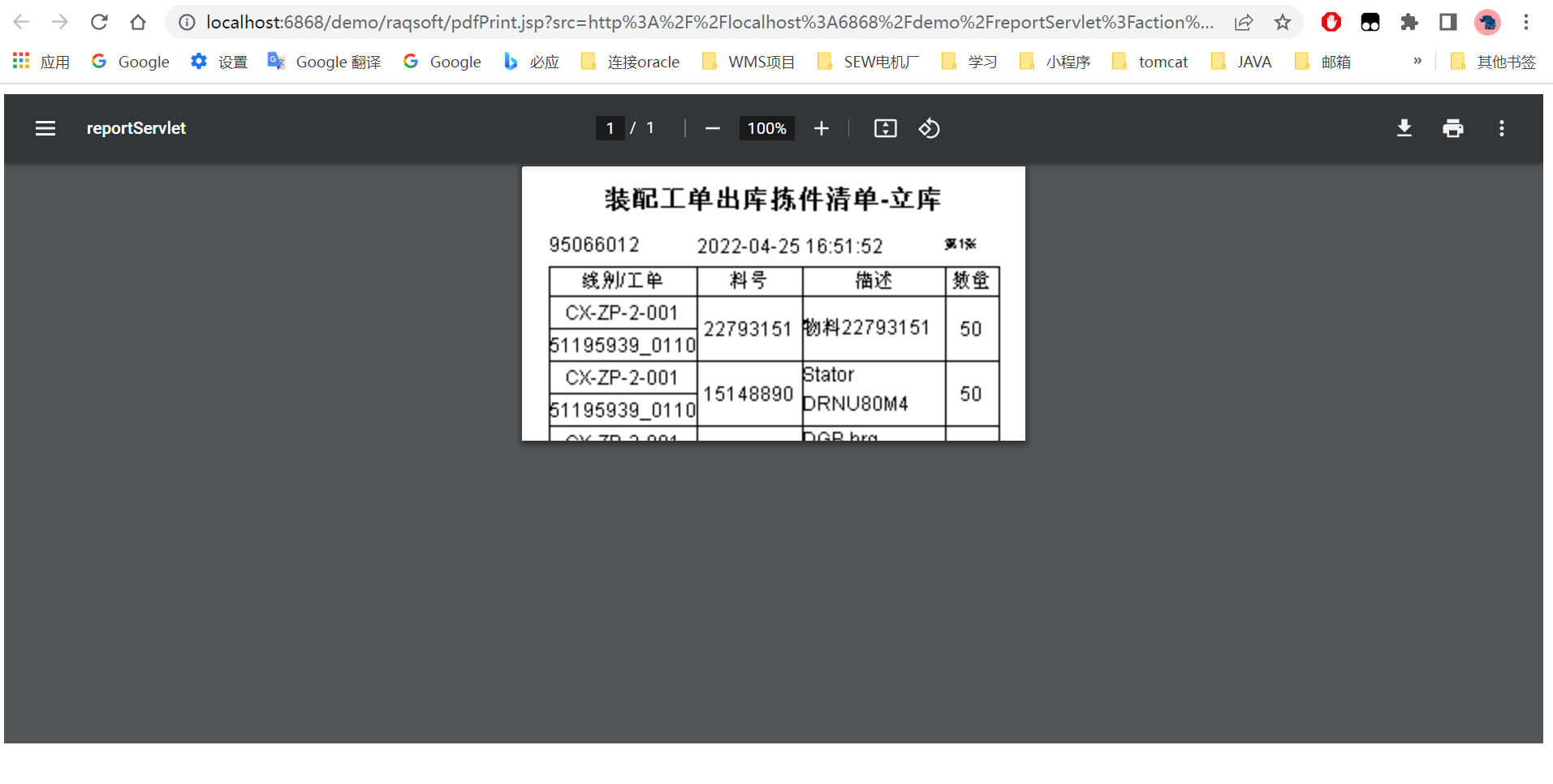Viewport: 1553px width, 784px height.
Task: Download the PDF report
Action: coord(1404,128)
